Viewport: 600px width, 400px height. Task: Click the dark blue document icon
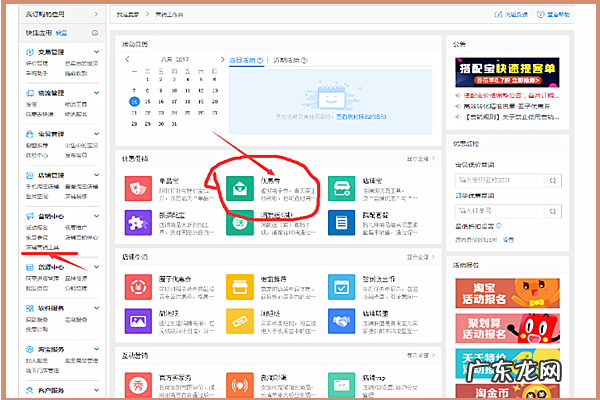(341, 222)
